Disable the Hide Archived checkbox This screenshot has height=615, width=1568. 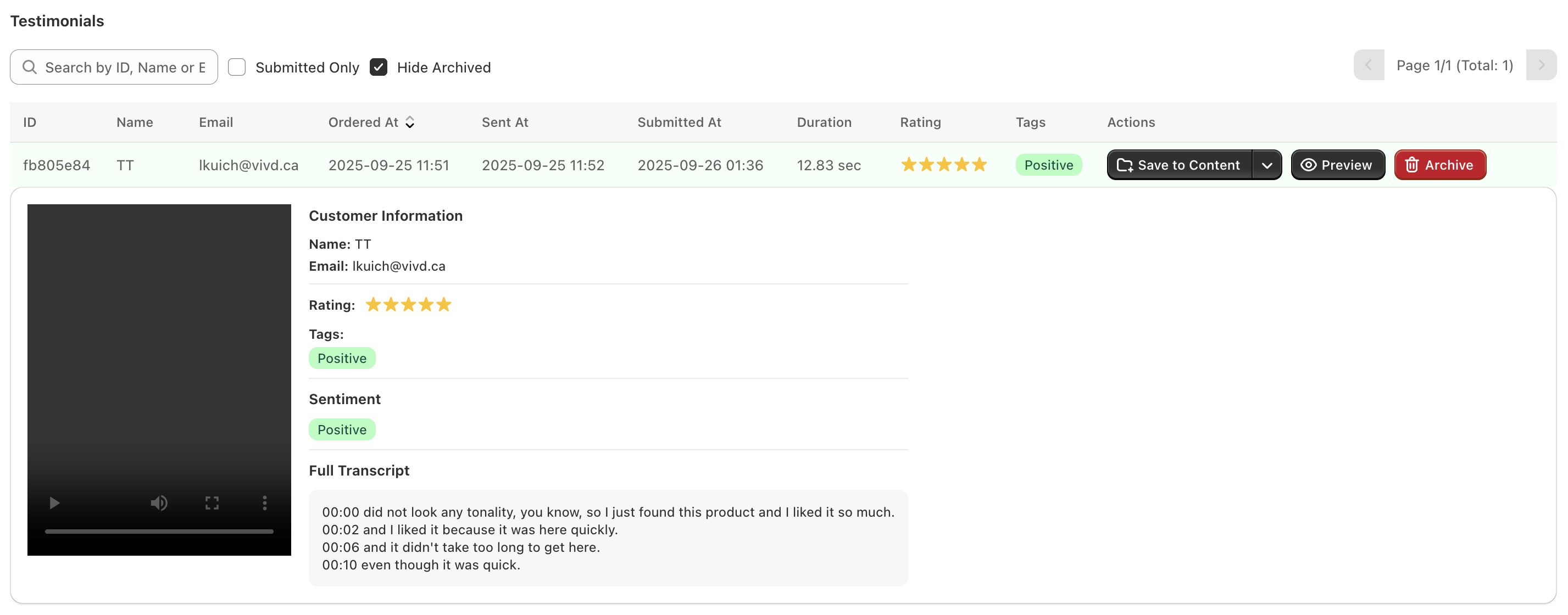379,67
